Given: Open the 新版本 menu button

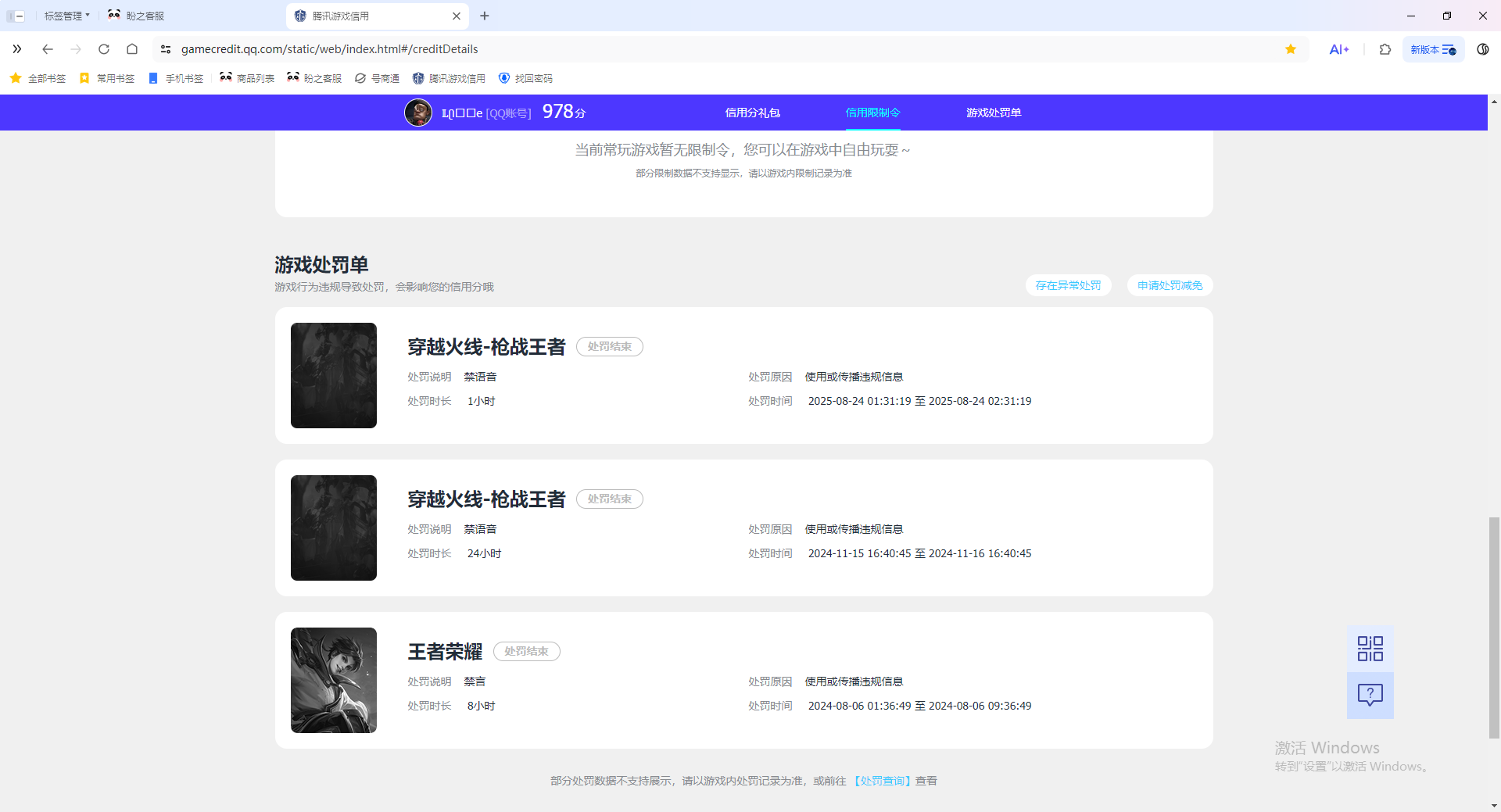Looking at the screenshot, I should 1433,48.
